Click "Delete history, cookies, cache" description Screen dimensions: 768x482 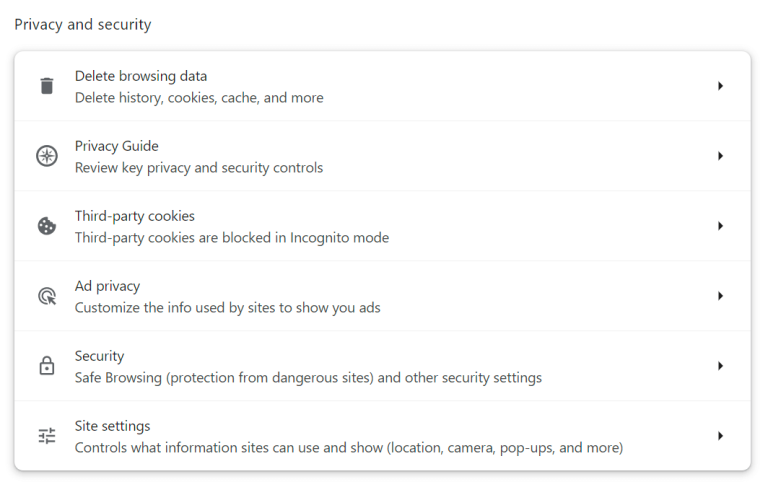[198, 98]
